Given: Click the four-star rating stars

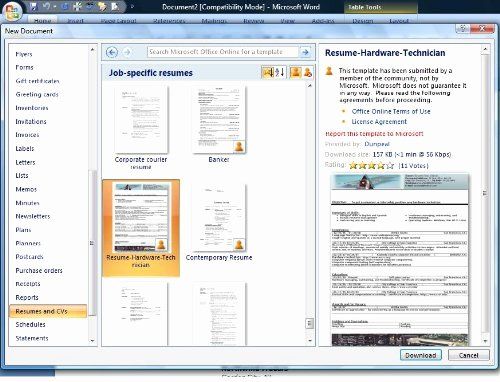Looking at the screenshot, I should [371, 165].
